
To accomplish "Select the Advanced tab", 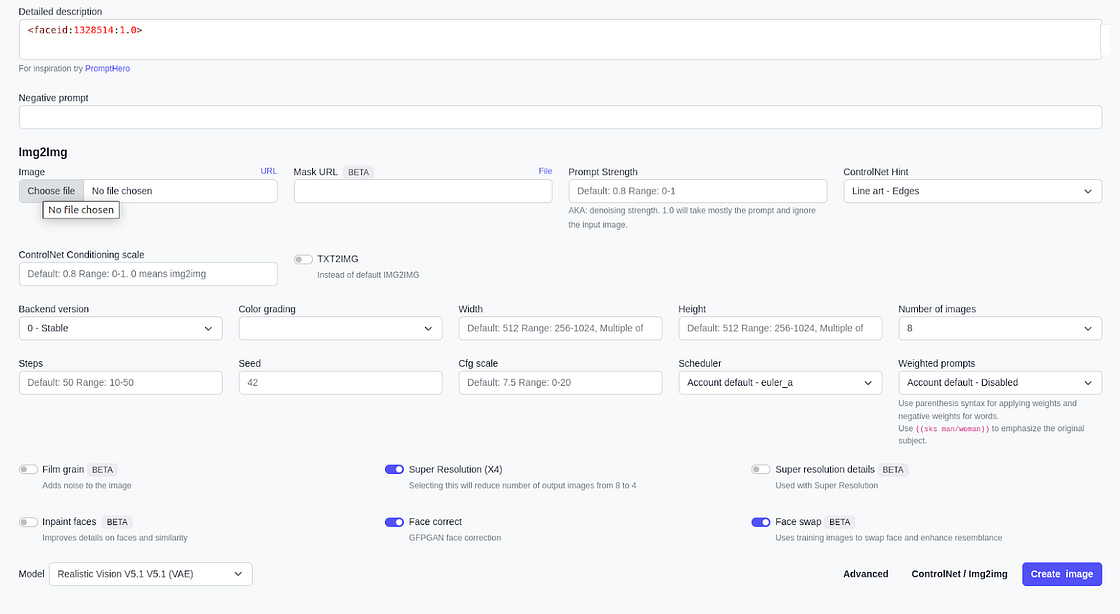I will coord(866,574).
